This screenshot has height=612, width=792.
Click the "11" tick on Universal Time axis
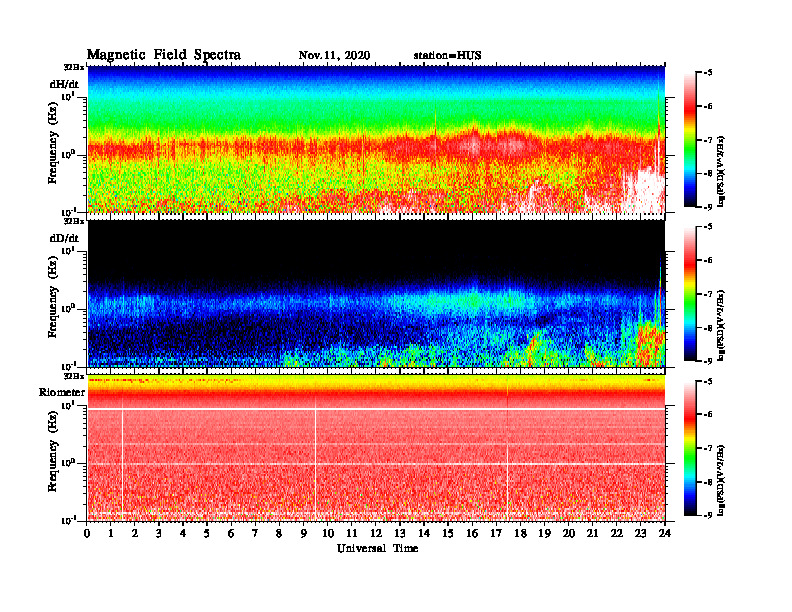[352, 534]
